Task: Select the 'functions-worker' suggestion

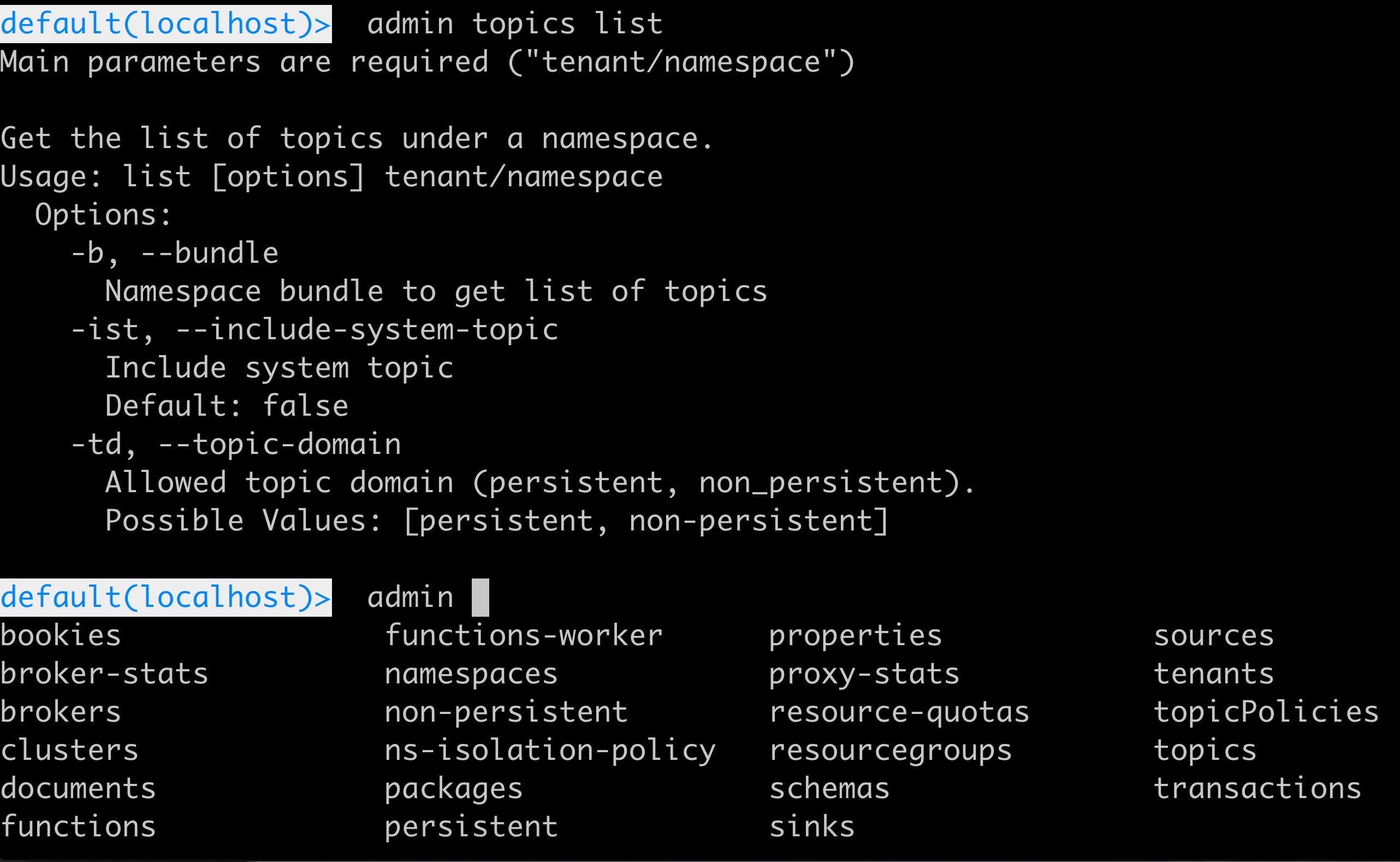Action: click(524, 636)
